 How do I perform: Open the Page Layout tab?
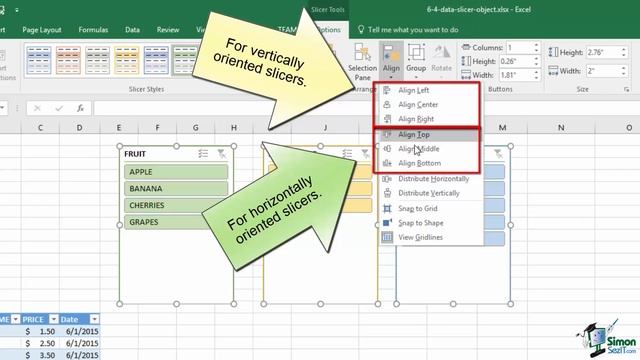tap(42, 30)
